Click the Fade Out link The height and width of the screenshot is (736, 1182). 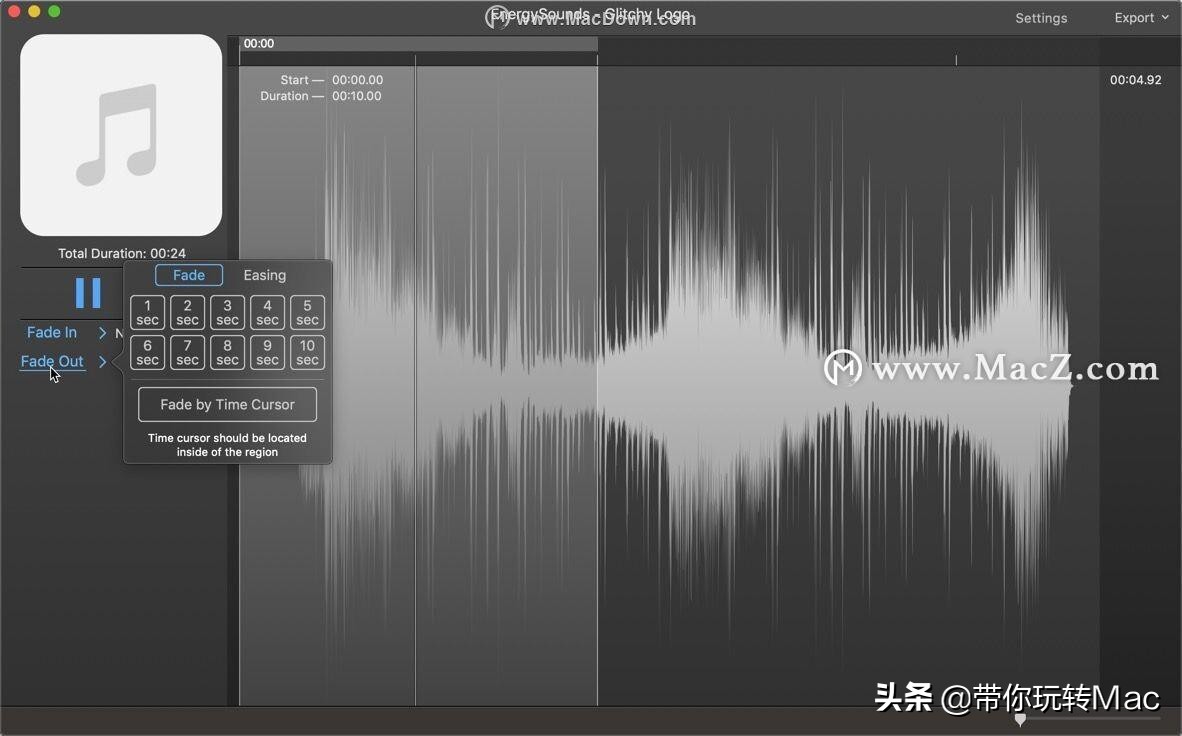[51, 361]
